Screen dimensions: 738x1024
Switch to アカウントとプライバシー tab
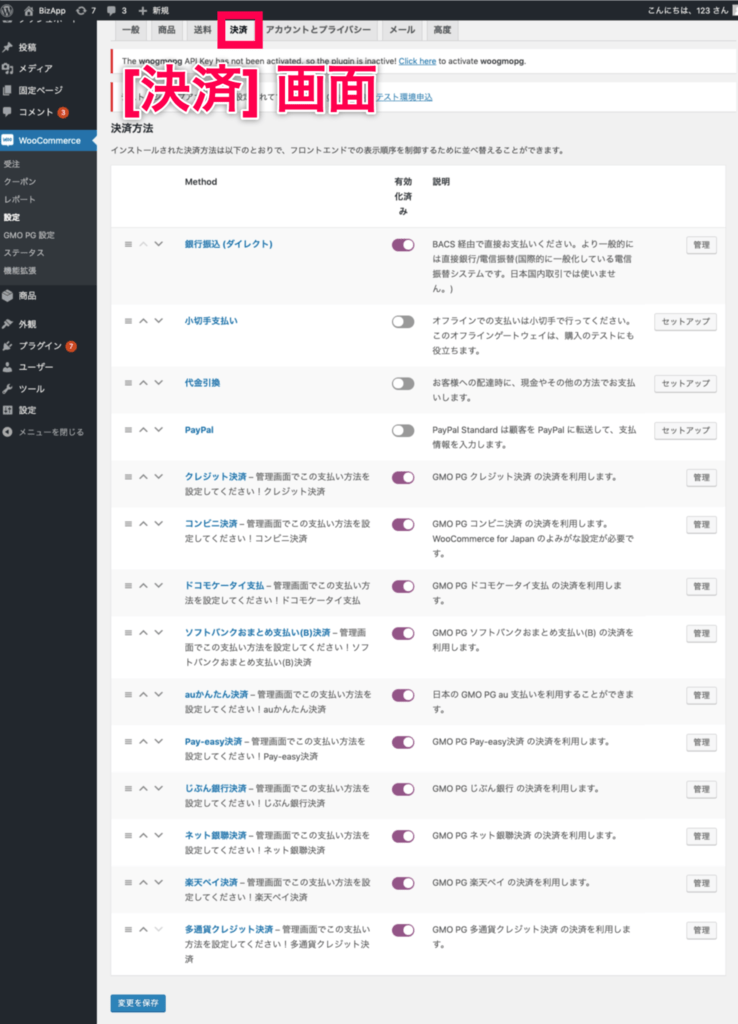click(x=318, y=30)
